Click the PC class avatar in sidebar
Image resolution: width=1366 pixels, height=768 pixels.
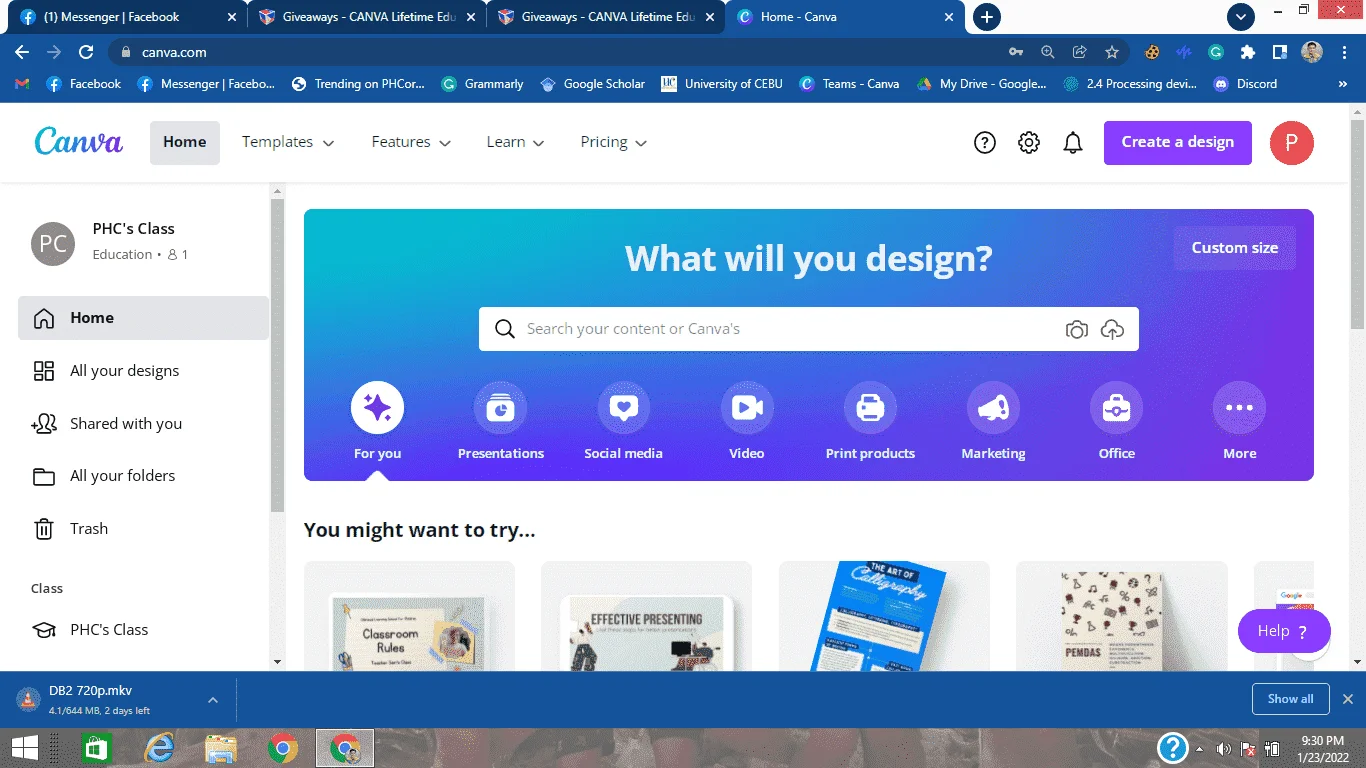tap(53, 243)
